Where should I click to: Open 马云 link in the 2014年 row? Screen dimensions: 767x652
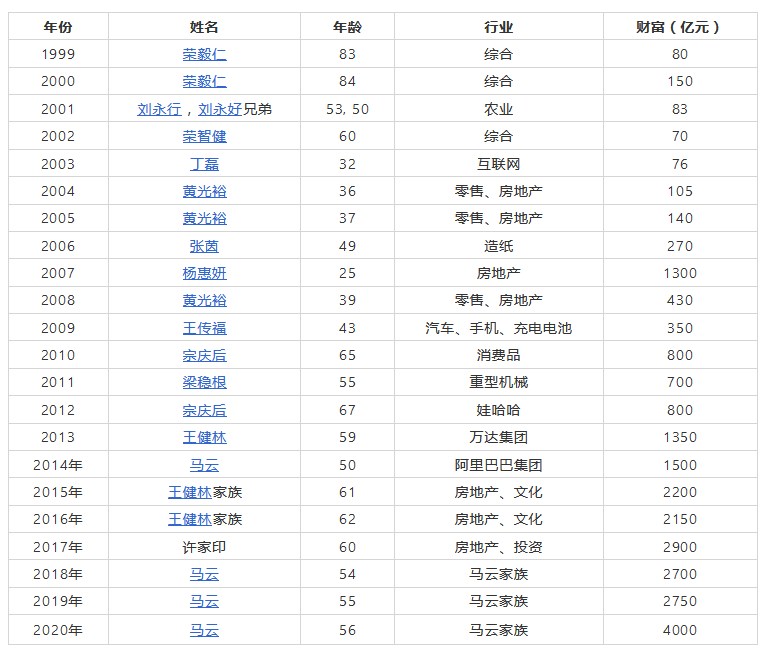204,465
